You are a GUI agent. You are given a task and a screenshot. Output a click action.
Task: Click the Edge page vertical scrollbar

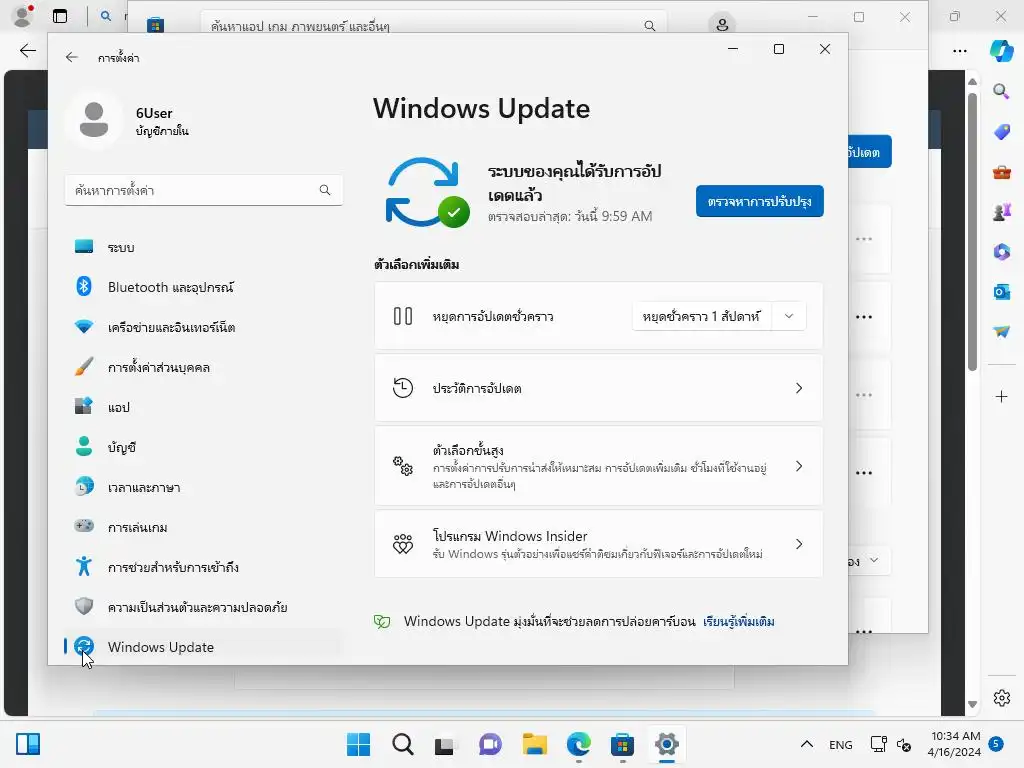(972, 232)
